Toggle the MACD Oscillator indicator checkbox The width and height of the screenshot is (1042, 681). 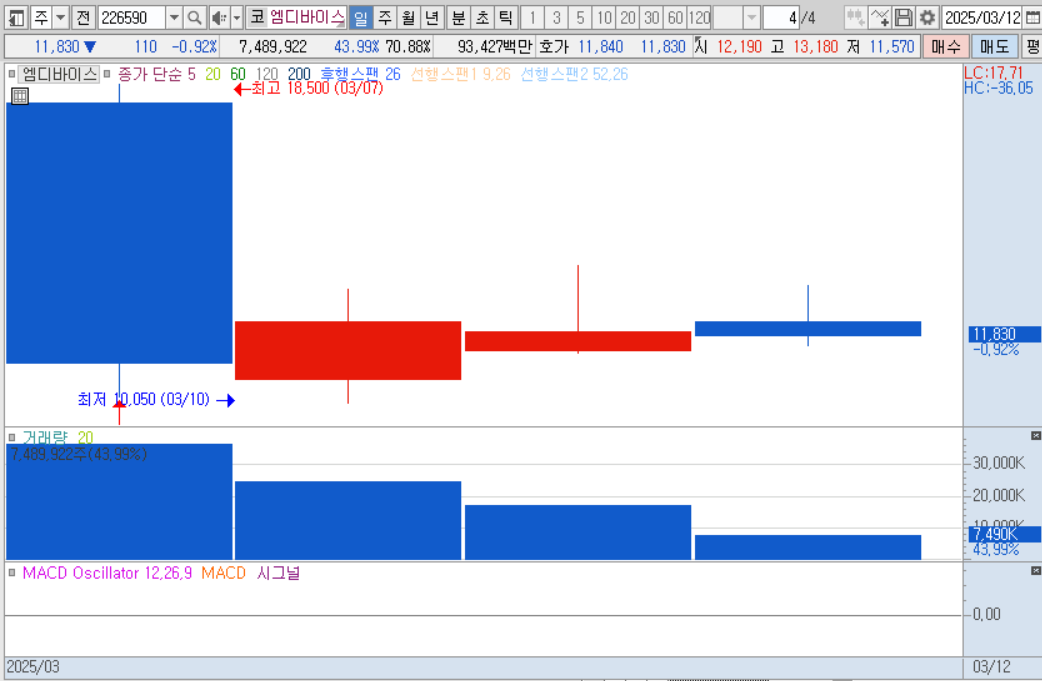[12, 573]
